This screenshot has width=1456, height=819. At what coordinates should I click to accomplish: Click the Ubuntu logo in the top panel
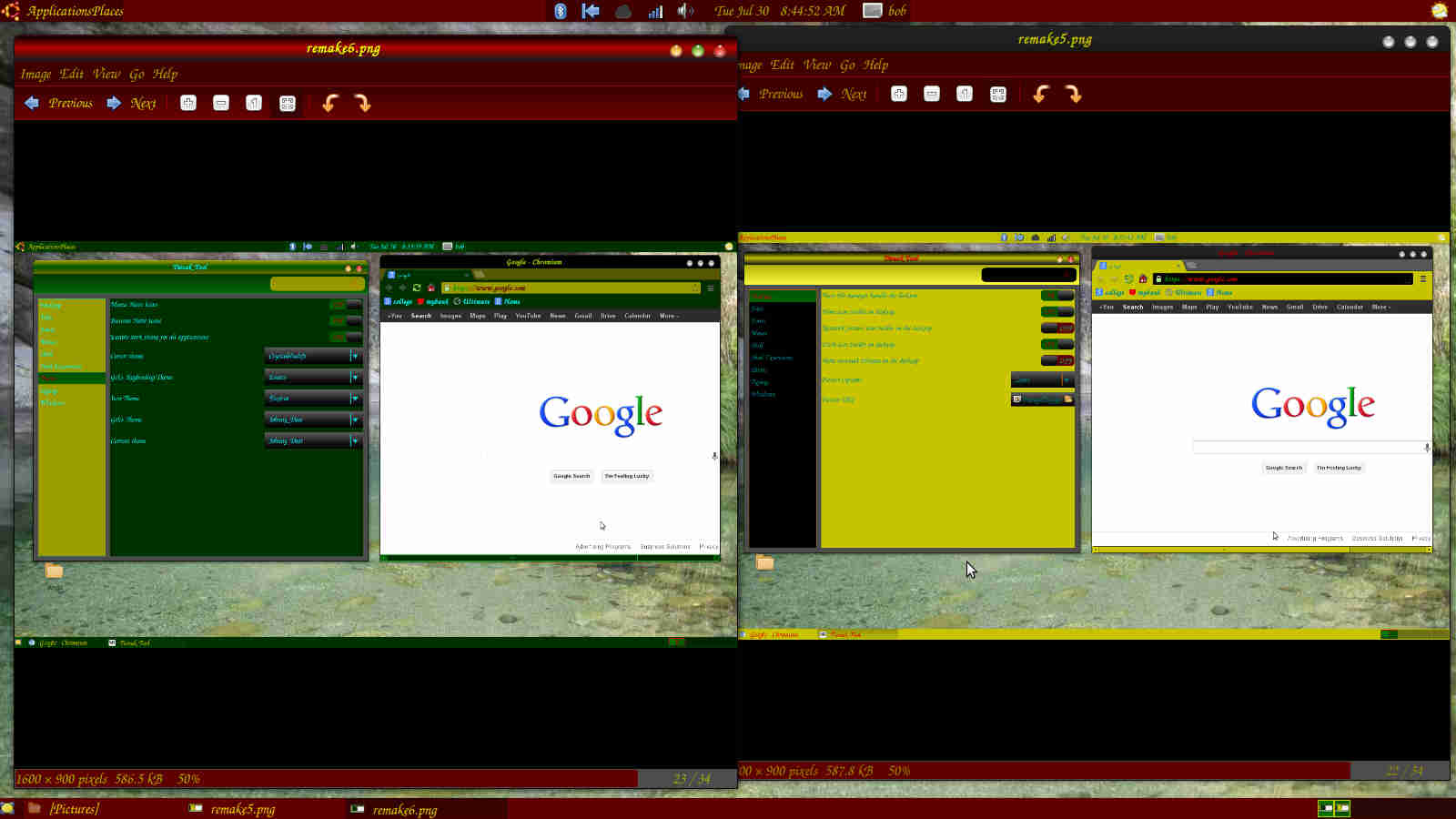[x=11, y=11]
